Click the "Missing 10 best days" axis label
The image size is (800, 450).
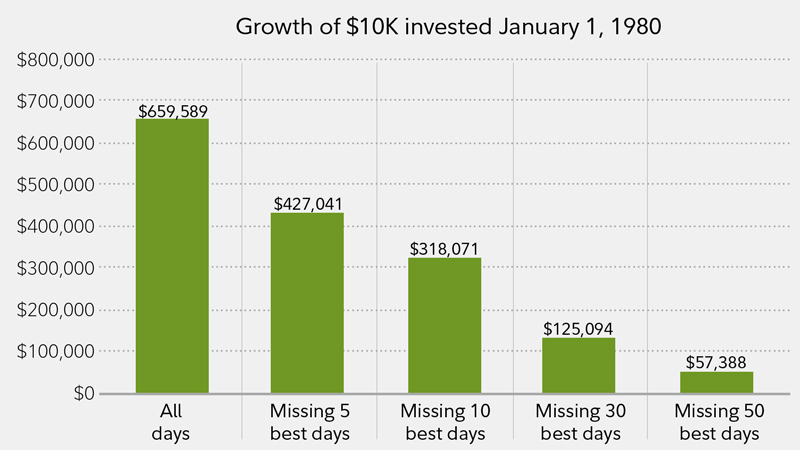(444, 422)
